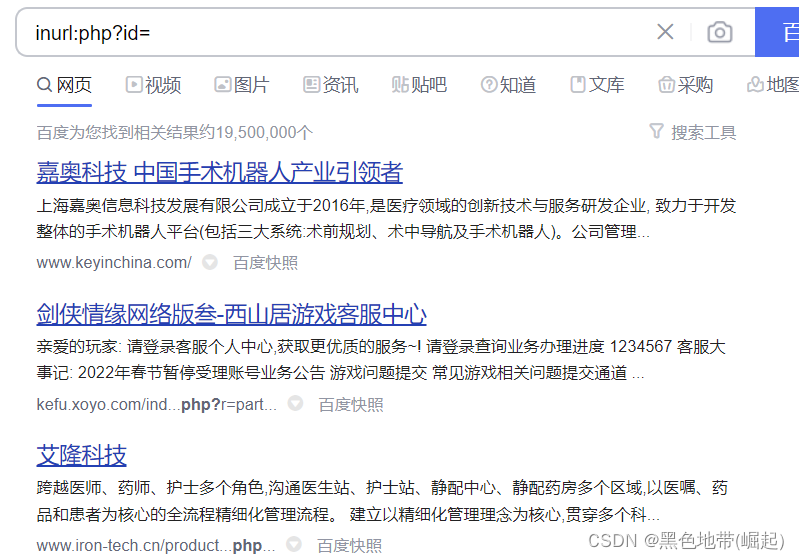Open image search via camera icon
This screenshot has height=560, width=799.
click(x=720, y=32)
